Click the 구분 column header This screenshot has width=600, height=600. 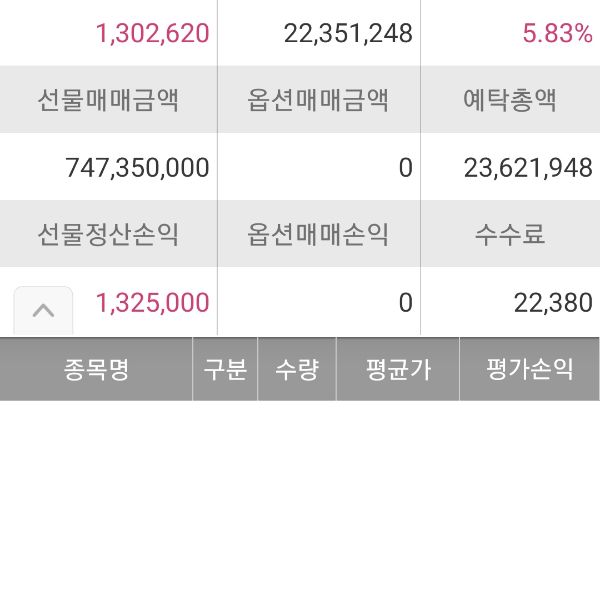pyautogui.click(x=225, y=369)
